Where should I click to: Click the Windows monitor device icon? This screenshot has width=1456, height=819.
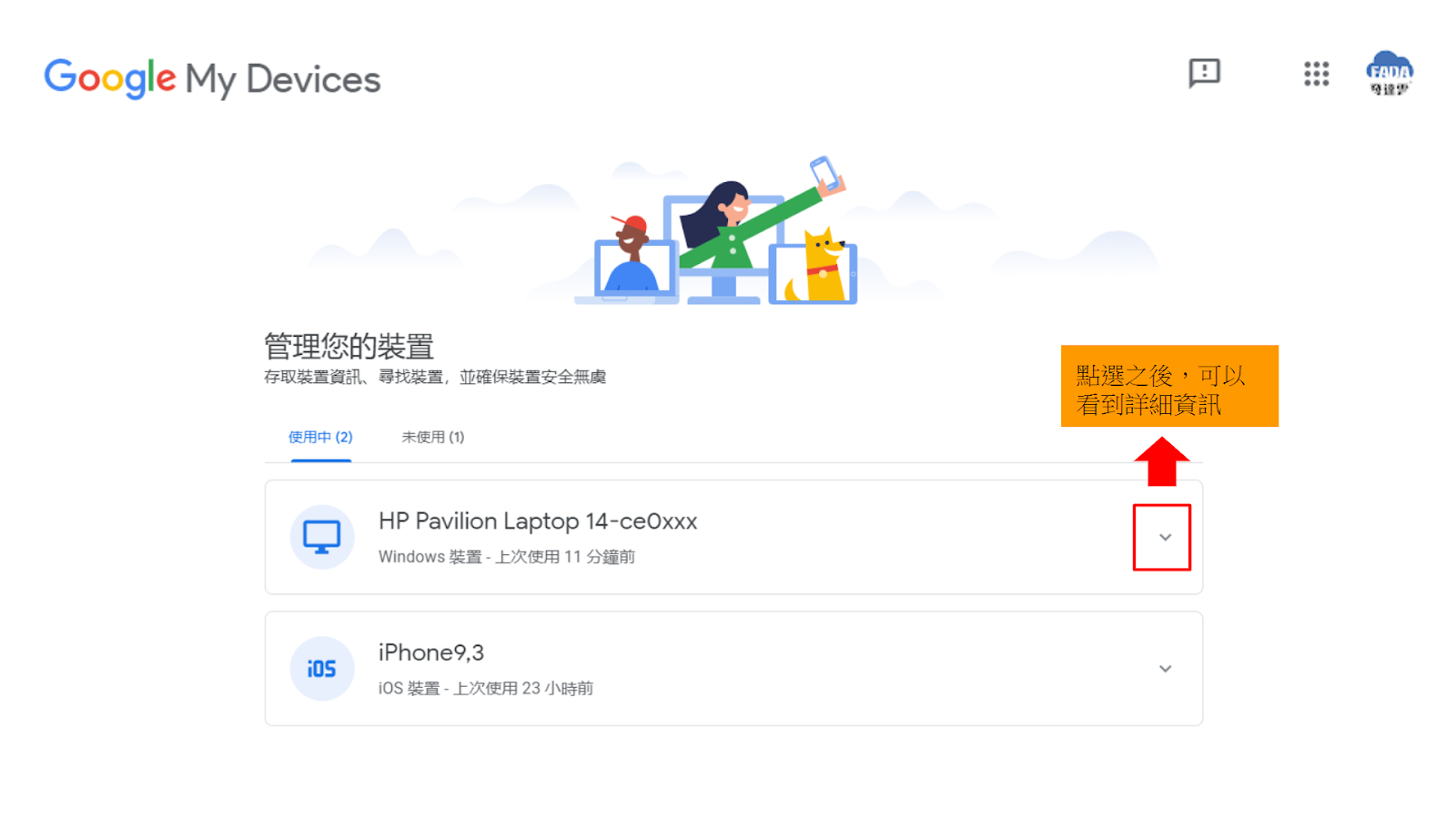(321, 537)
